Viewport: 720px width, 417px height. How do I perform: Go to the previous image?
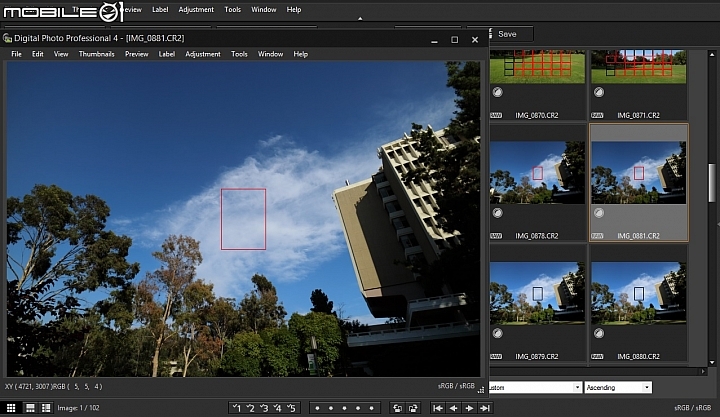click(453, 408)
